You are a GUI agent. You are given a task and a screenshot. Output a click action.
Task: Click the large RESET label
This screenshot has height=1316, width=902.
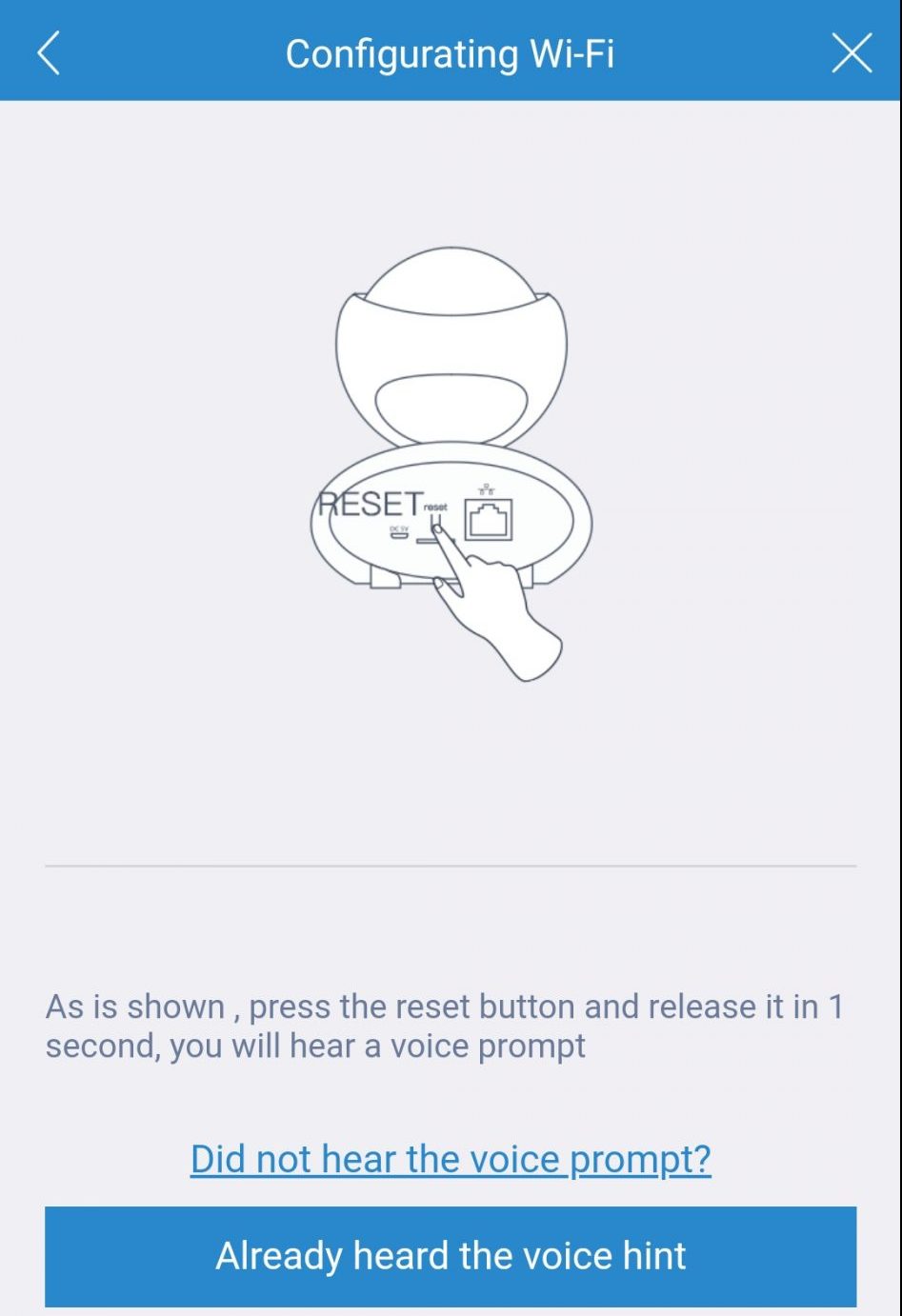pos(371,504)
